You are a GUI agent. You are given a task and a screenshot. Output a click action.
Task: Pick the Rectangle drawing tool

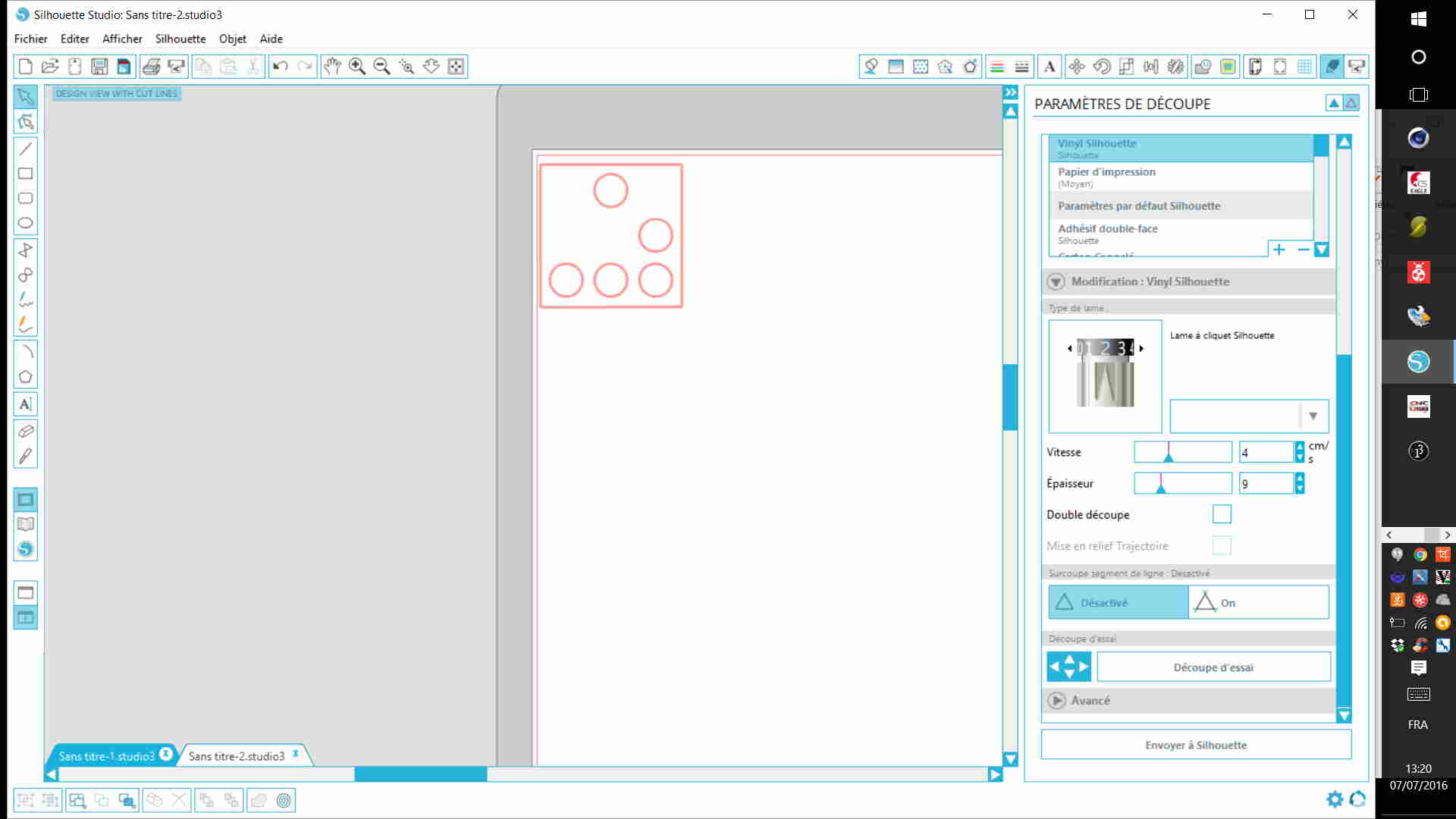[25, 174]
